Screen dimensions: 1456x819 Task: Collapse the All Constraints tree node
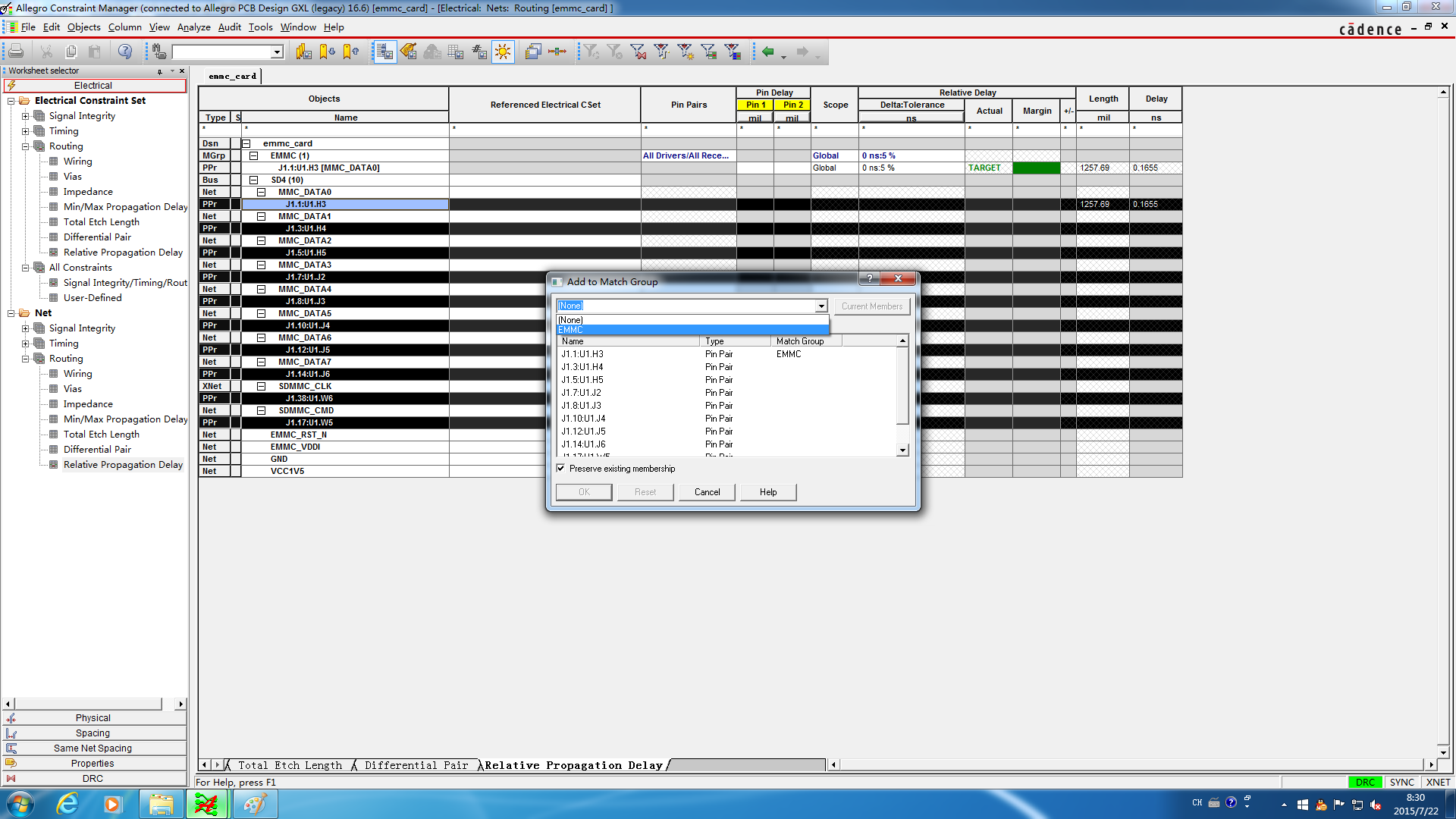click(26, 268)
